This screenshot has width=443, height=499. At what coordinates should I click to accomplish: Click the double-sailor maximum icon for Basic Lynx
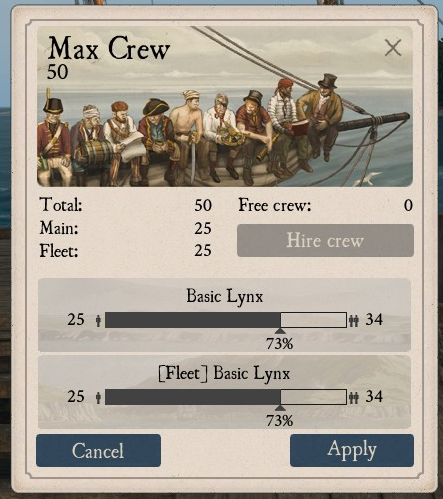[354, 320]
